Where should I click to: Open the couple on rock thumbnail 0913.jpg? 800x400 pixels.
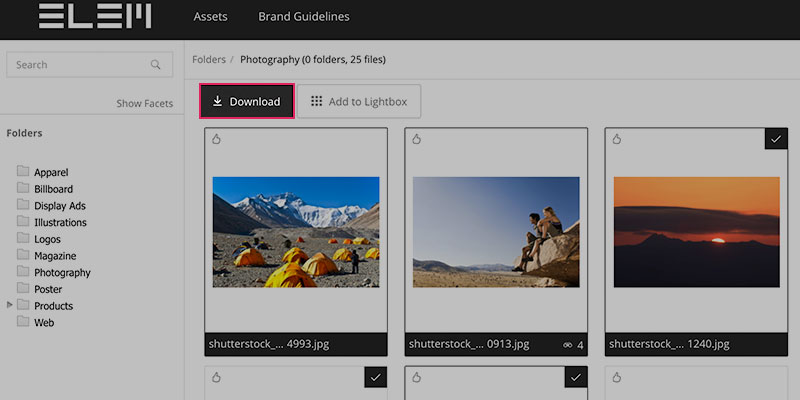tap(496, 232)
